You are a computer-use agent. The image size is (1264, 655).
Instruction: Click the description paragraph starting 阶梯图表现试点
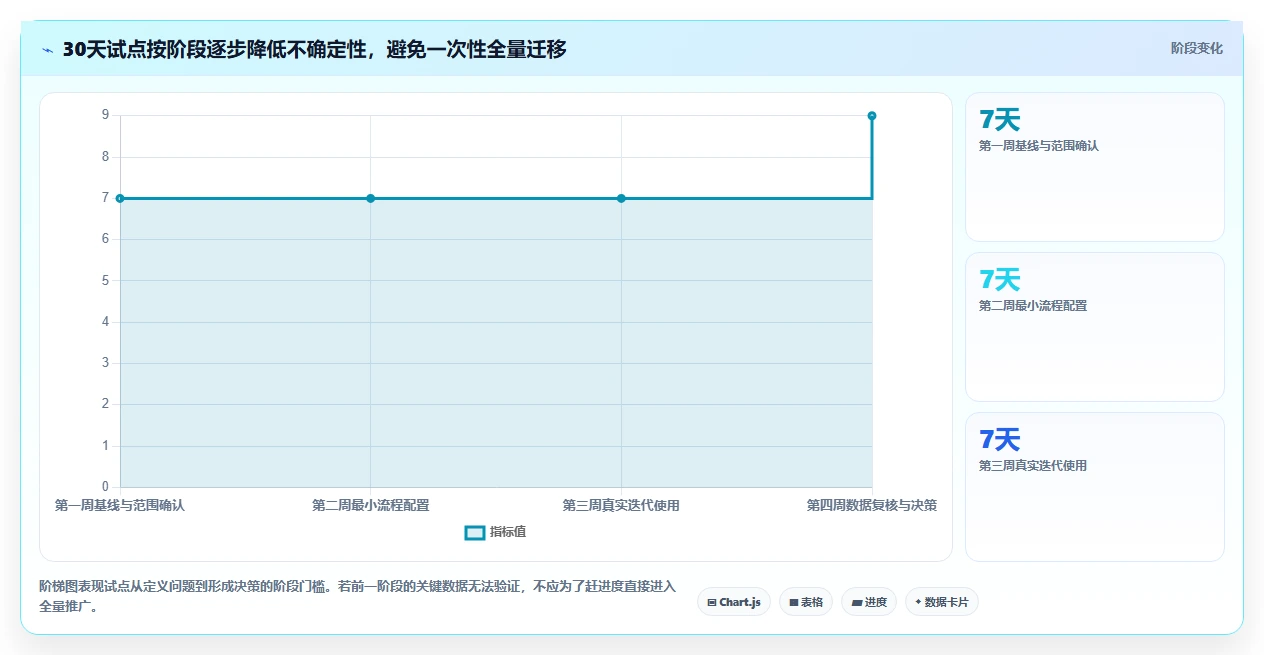358,596
